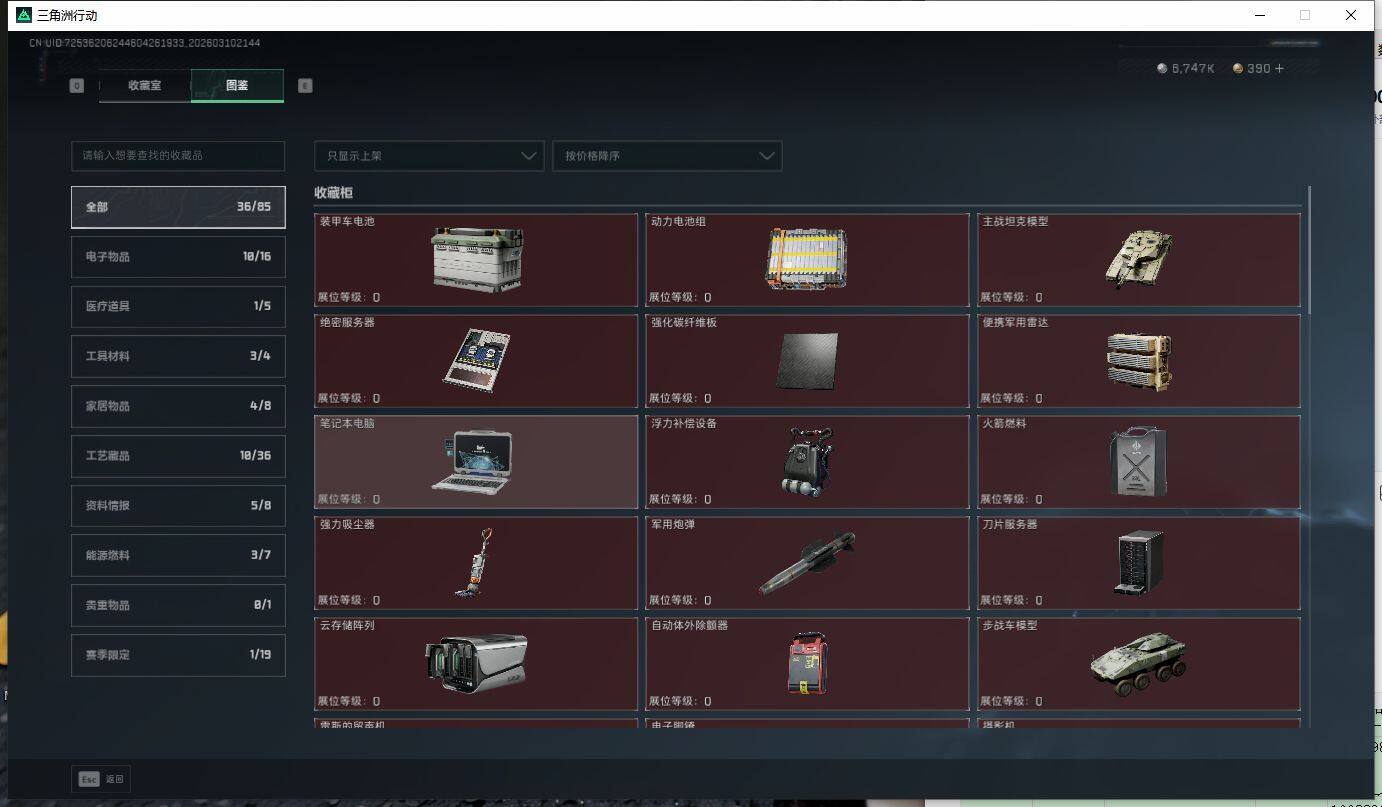Filter by the 资料情报 category
The height and width of the screenshot is (807, 1382).
tap(178, 506)
